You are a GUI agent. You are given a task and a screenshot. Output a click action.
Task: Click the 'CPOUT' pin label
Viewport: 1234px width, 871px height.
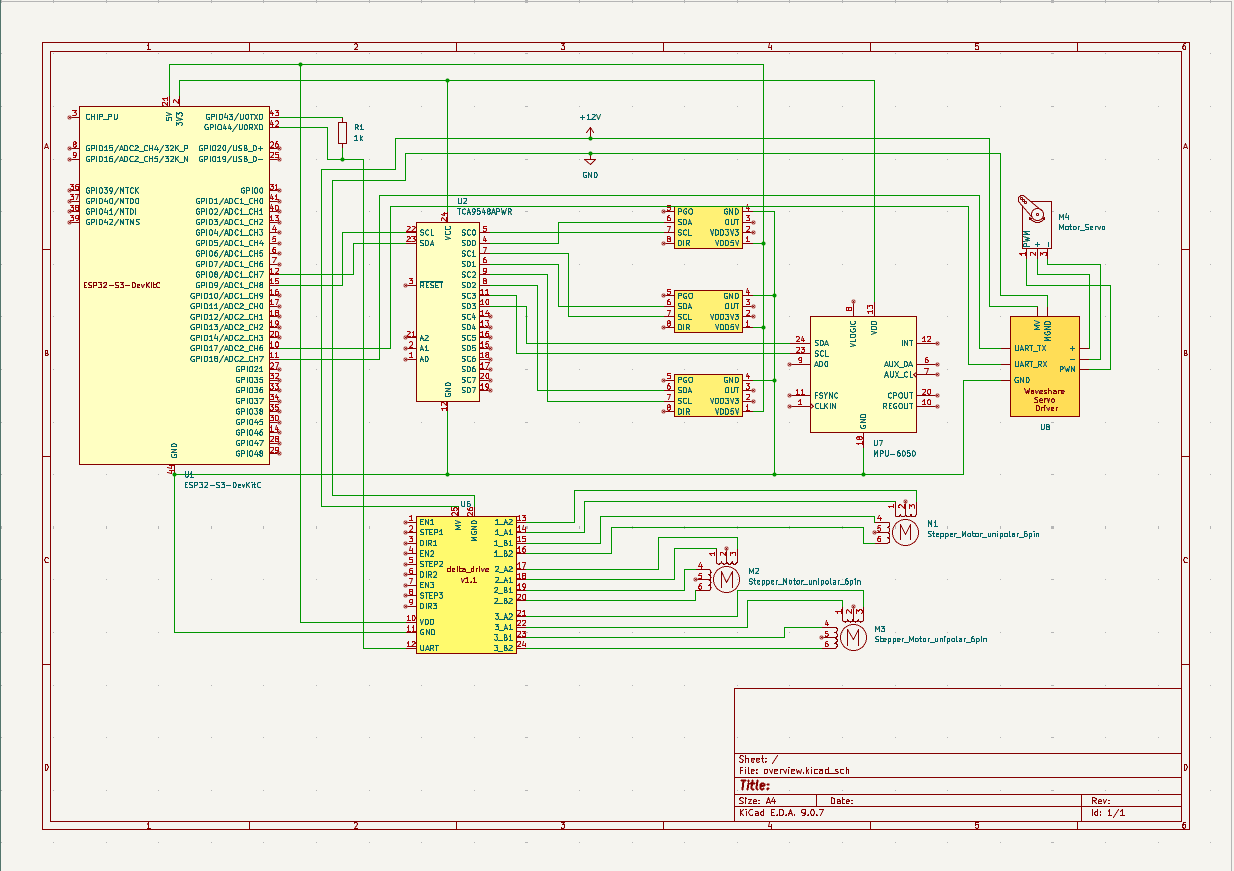pos(900,395)
